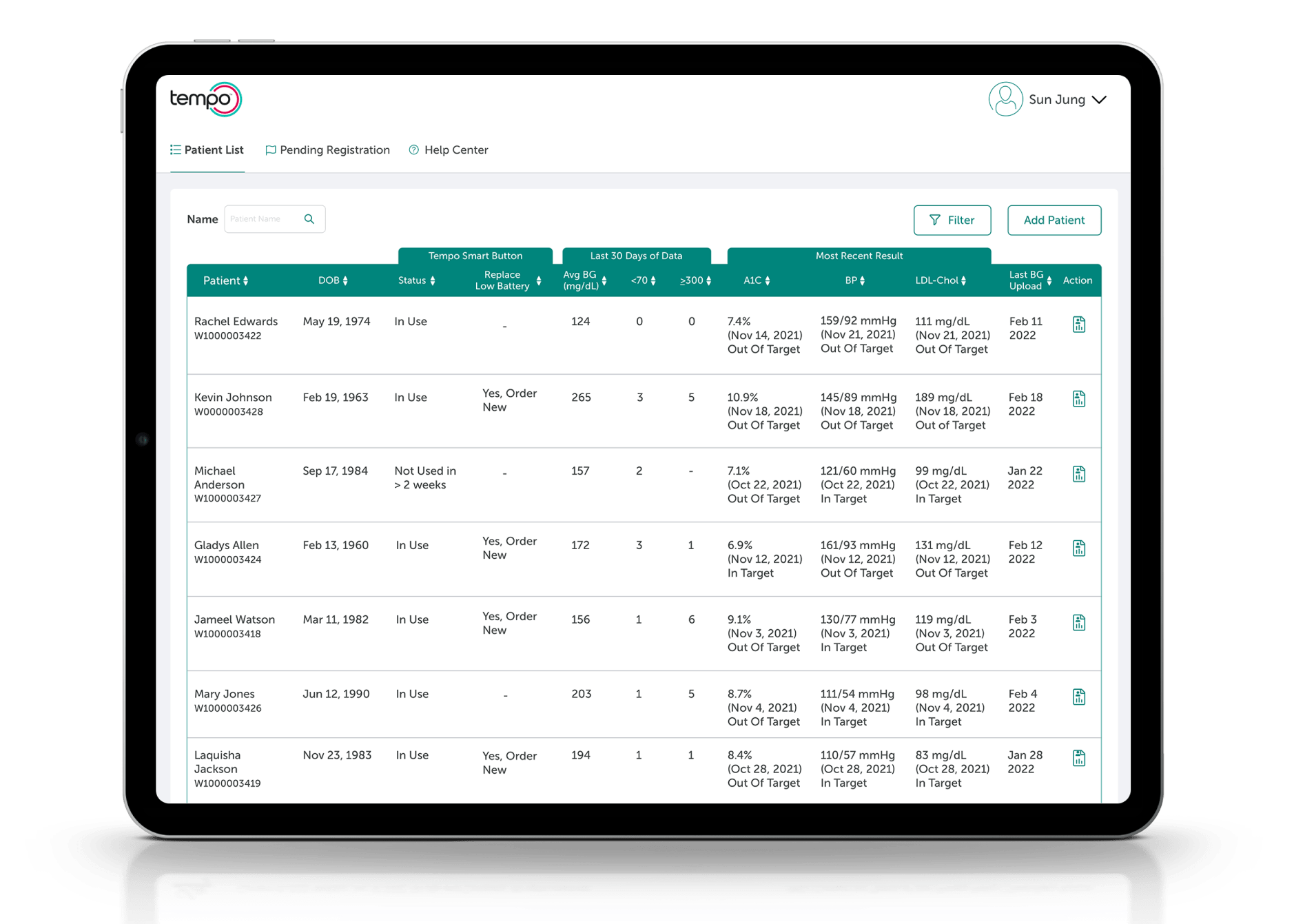Sort by <70 column

(x=653, y=280)
